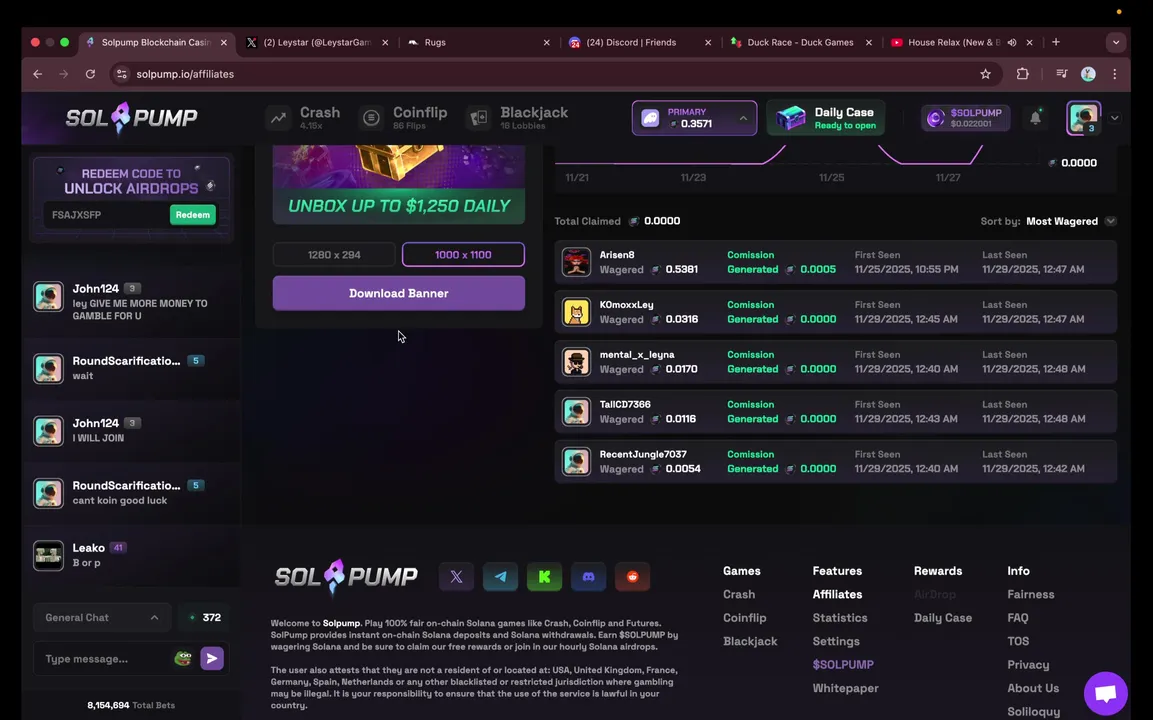Open media control icon in toolbar
The image size is (1153, 720).
point(1061,74)
